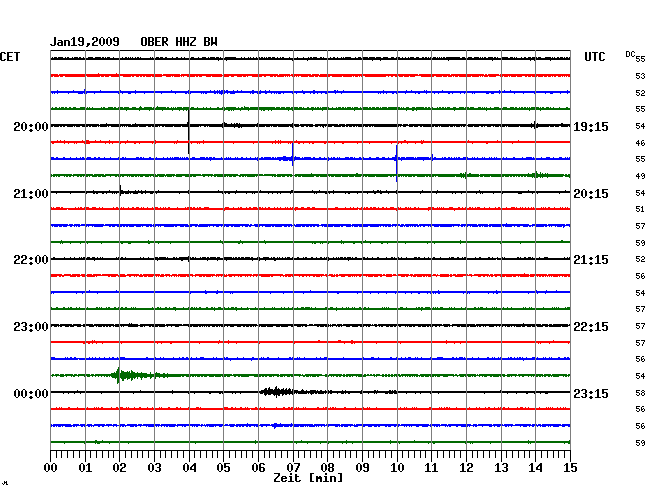Viewport: 650px width, 494px height.
Task: Click the 15 minute axis tick label
Action: click(570, 467)
